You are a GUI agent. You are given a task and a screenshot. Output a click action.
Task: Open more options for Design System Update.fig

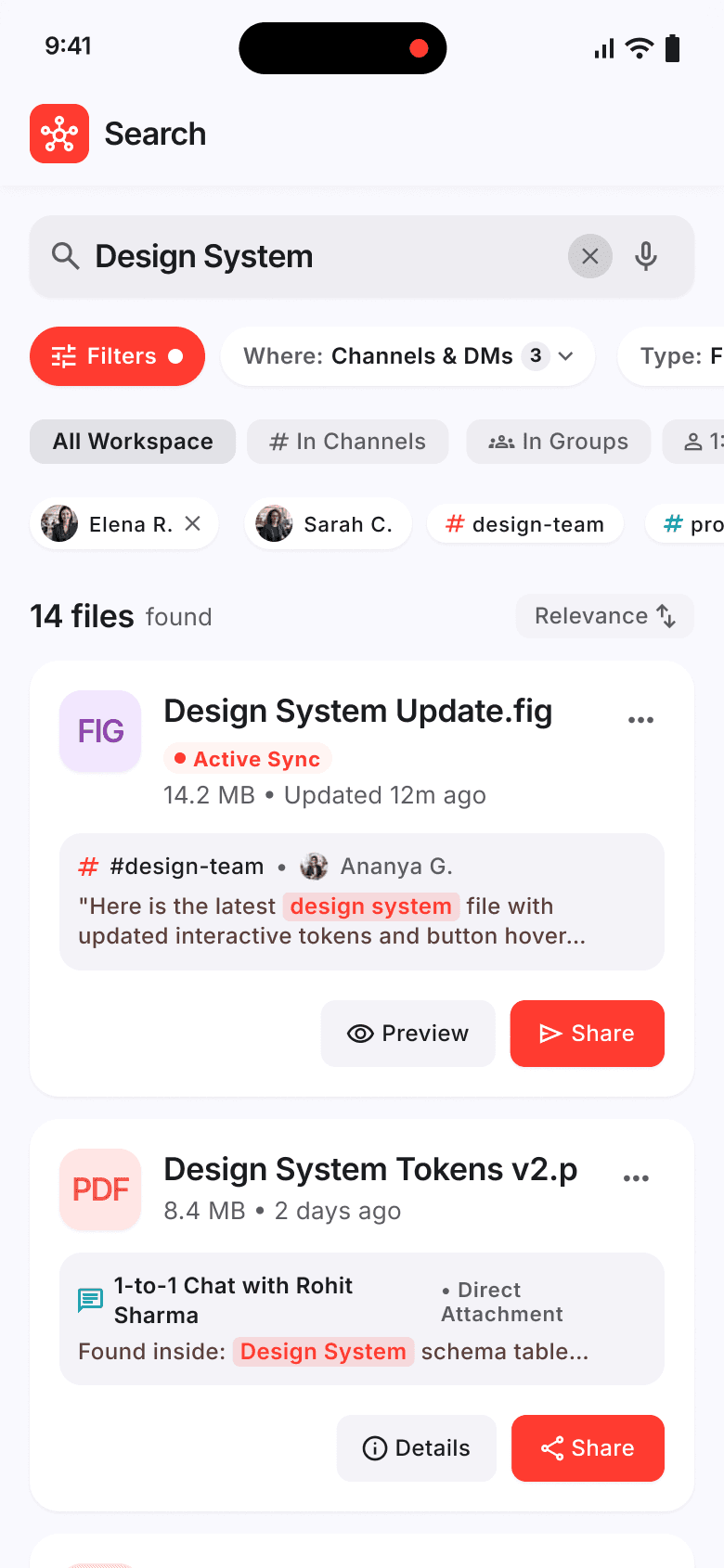pos(640,720)
